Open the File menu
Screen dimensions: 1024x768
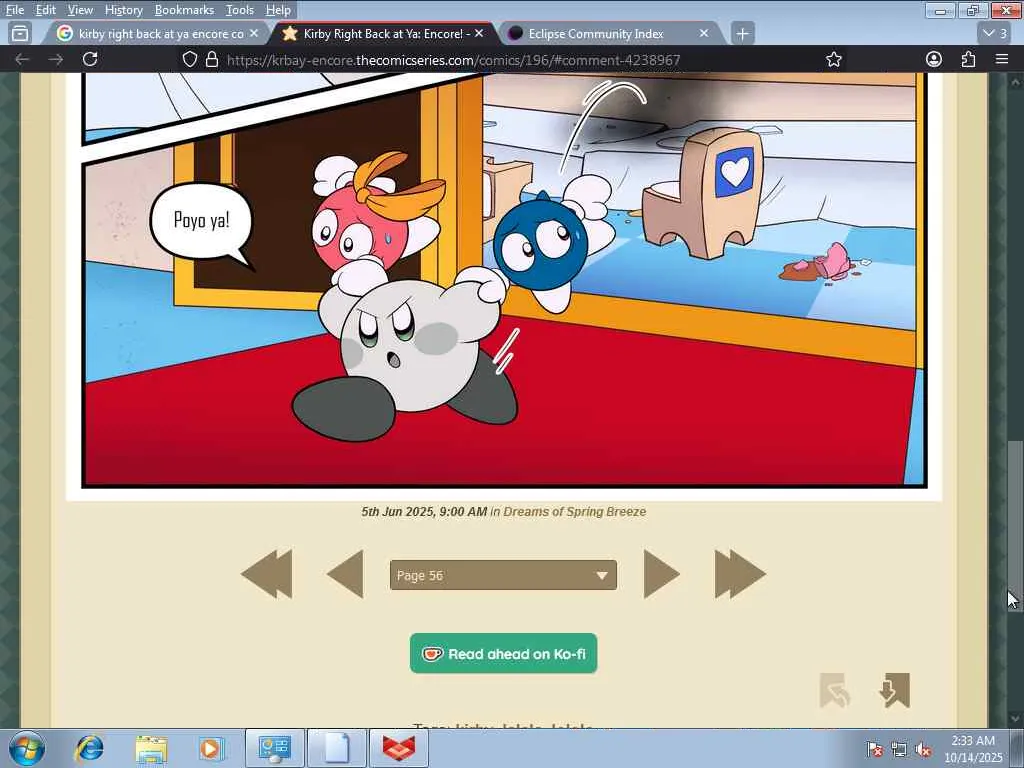pyautogui.click(x=15, y=10)
